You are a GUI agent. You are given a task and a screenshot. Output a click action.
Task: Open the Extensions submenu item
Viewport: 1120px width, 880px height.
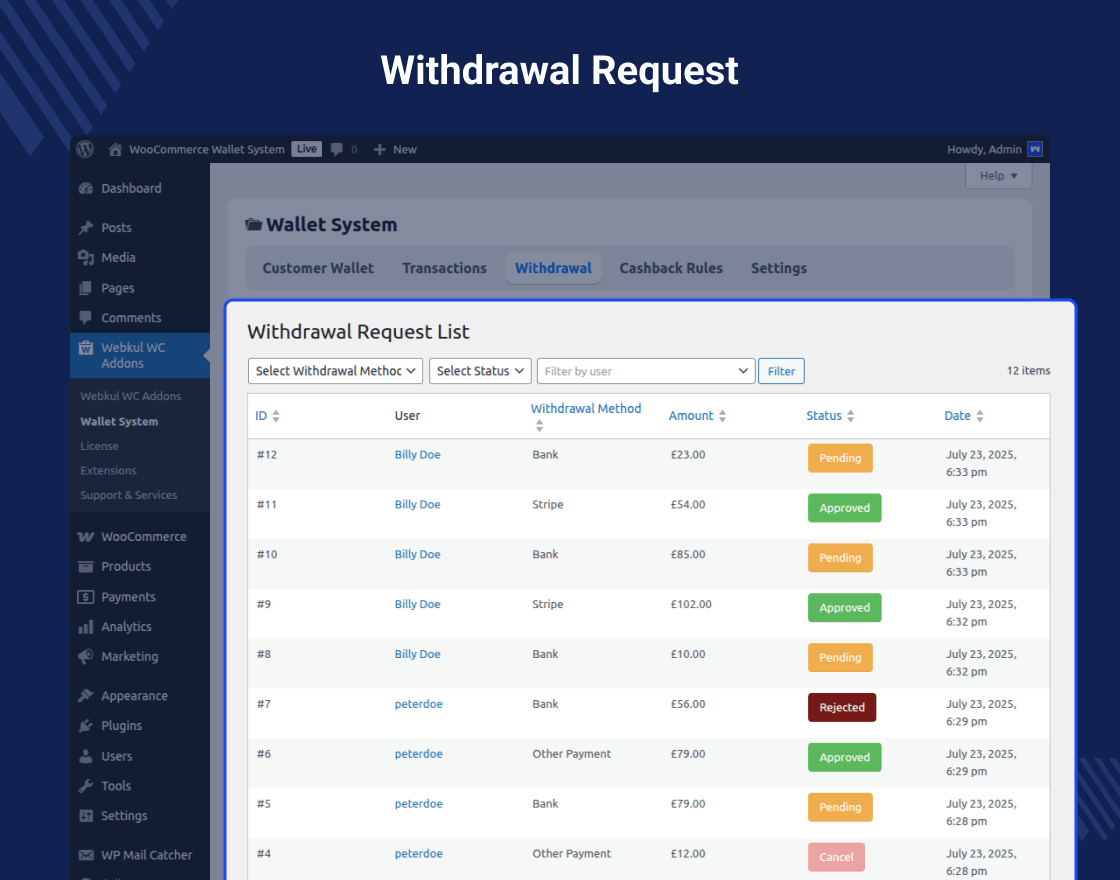click(x=109, y=471)
